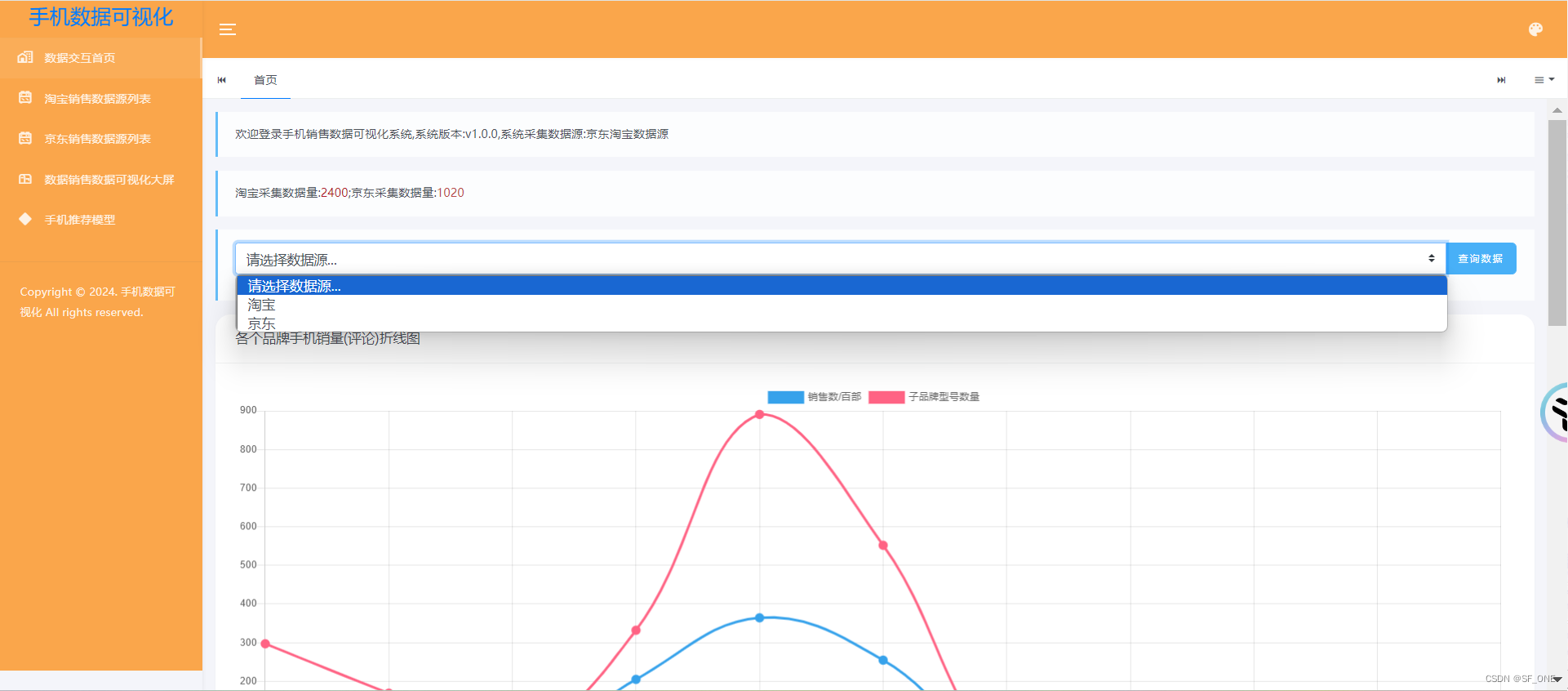Click the pink data point at 300

(265, 644)
